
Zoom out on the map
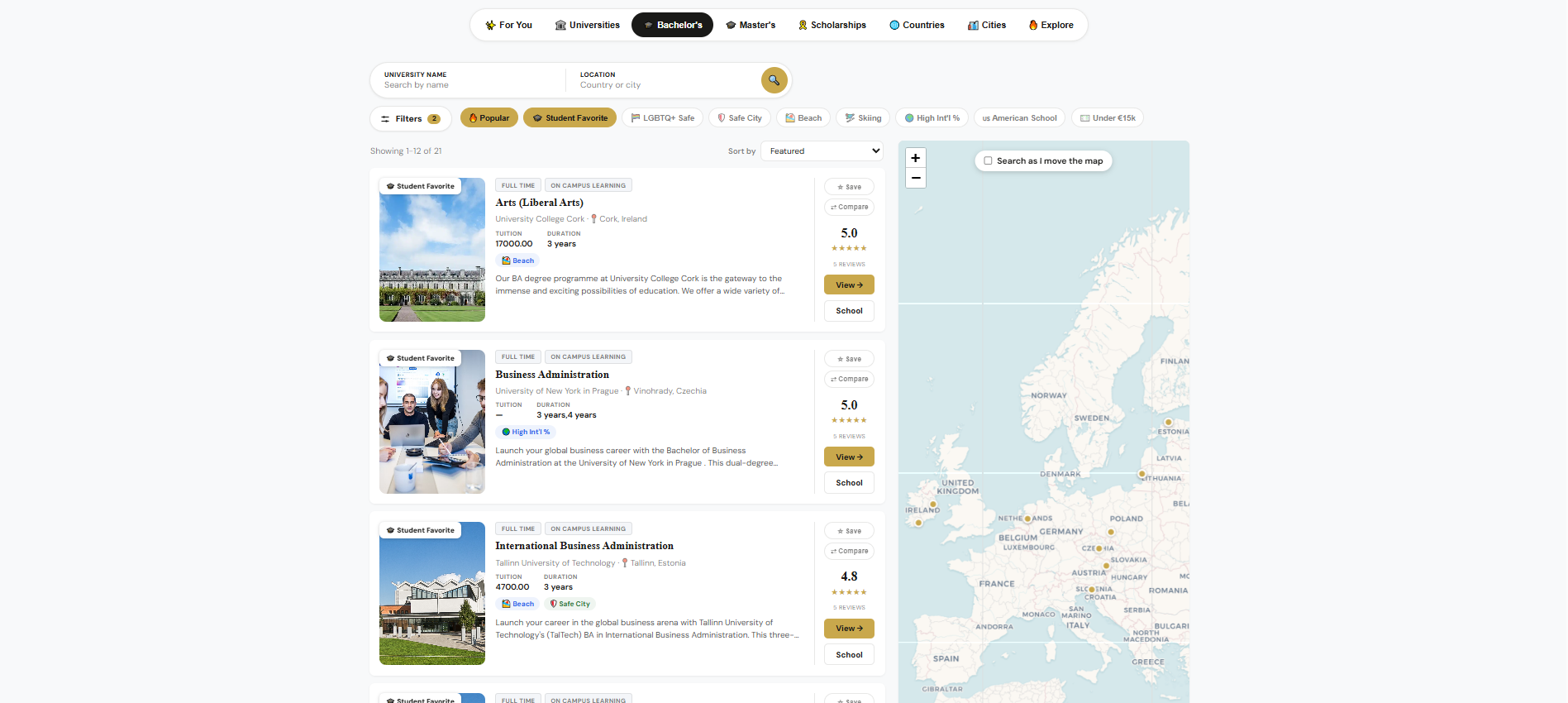(916, 178)
